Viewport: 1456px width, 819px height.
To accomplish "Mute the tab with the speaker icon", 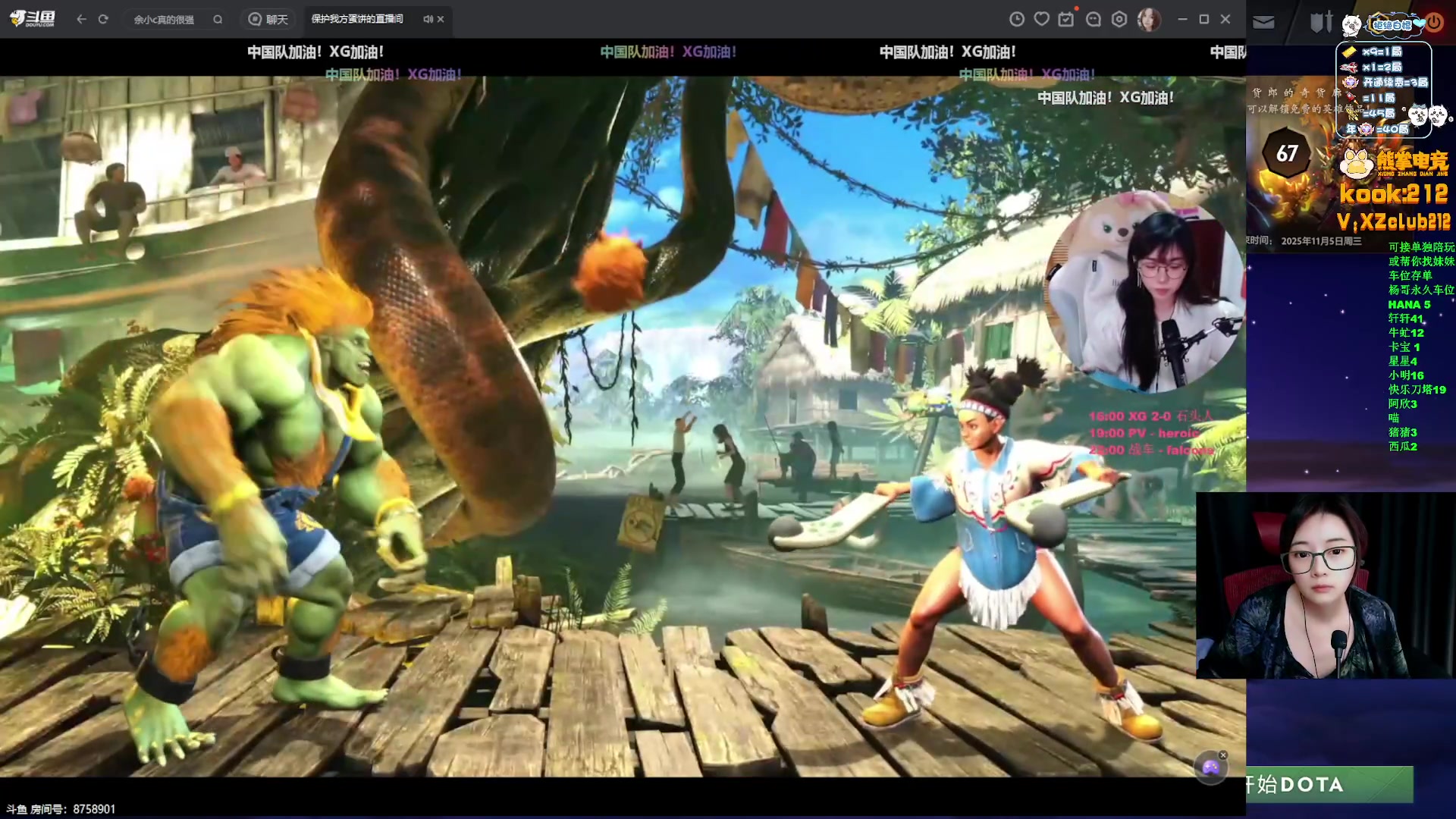I will (428, 19).
